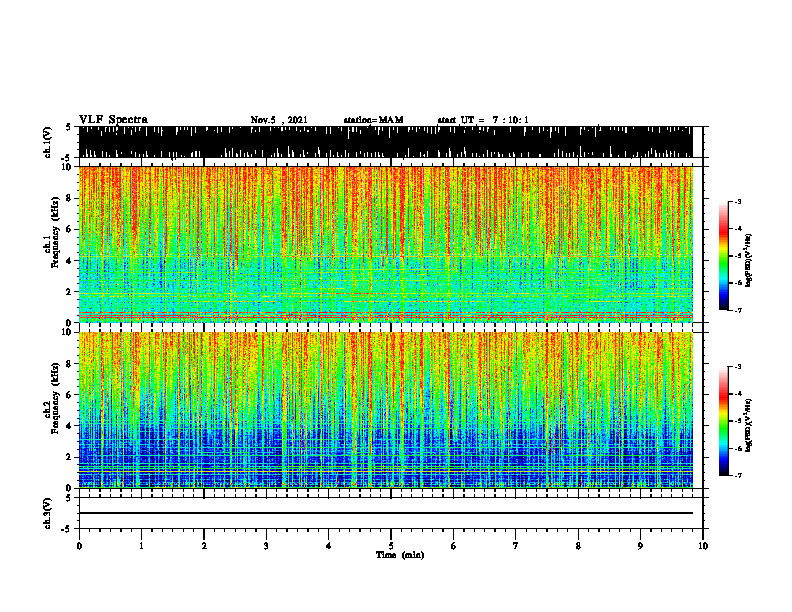Viewport: 792px width, 612px height.
Task: Click the ch.1 black waveform amplitude panel
Action: (x=385, y=142)
